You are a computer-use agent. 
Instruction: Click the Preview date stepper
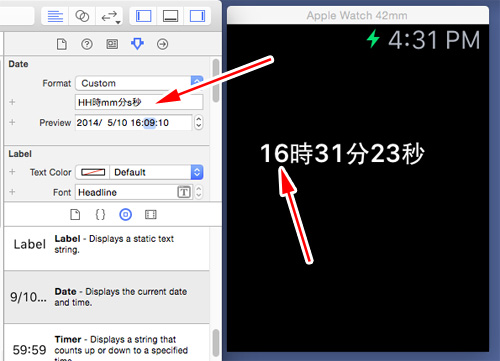coord(199,123)
